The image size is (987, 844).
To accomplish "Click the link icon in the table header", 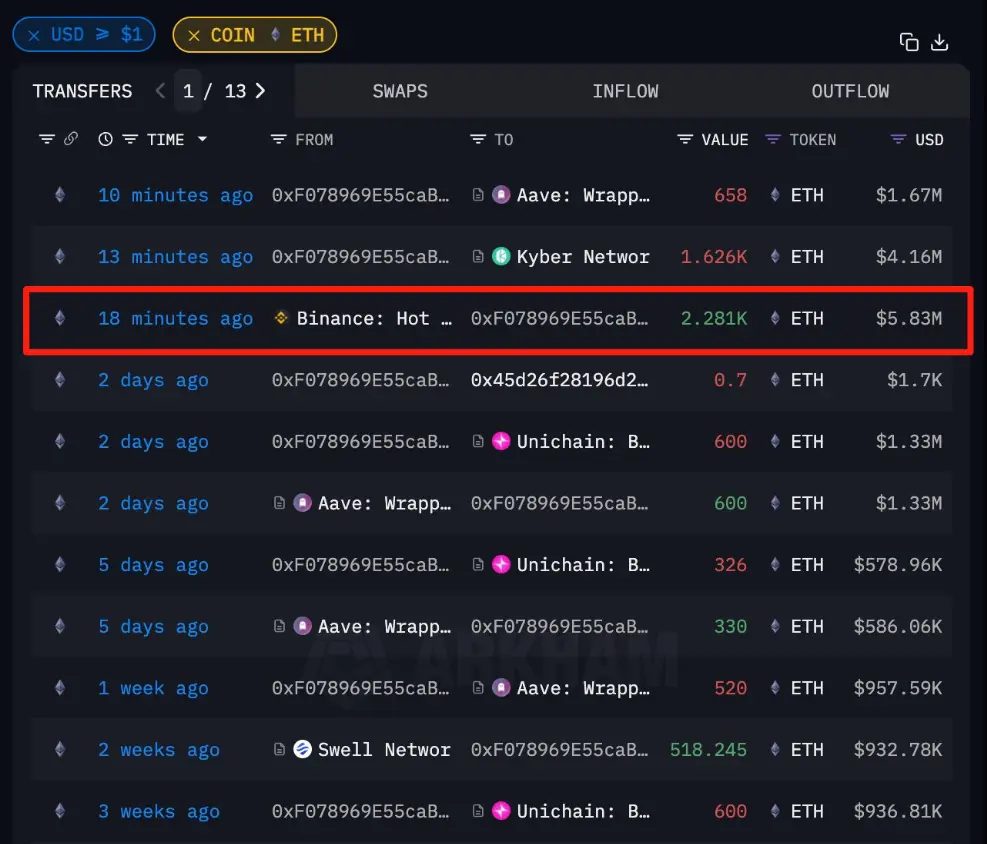I will click(x=71, y=138).
